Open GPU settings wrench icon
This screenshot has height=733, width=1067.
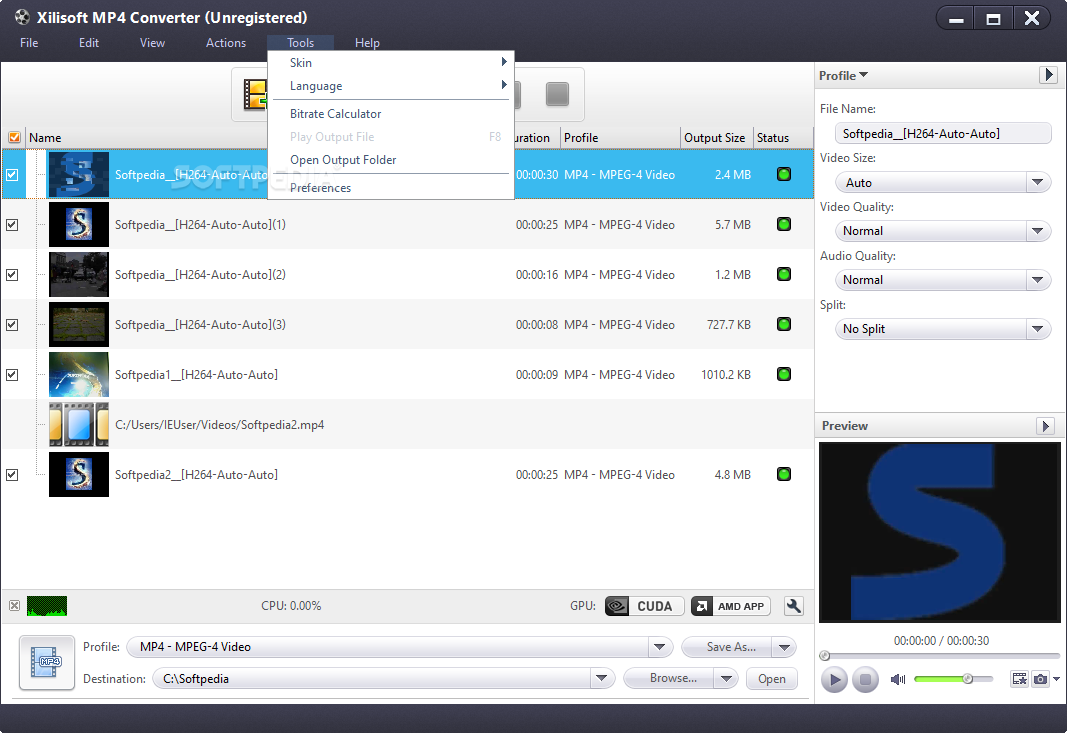click(793, 606)
